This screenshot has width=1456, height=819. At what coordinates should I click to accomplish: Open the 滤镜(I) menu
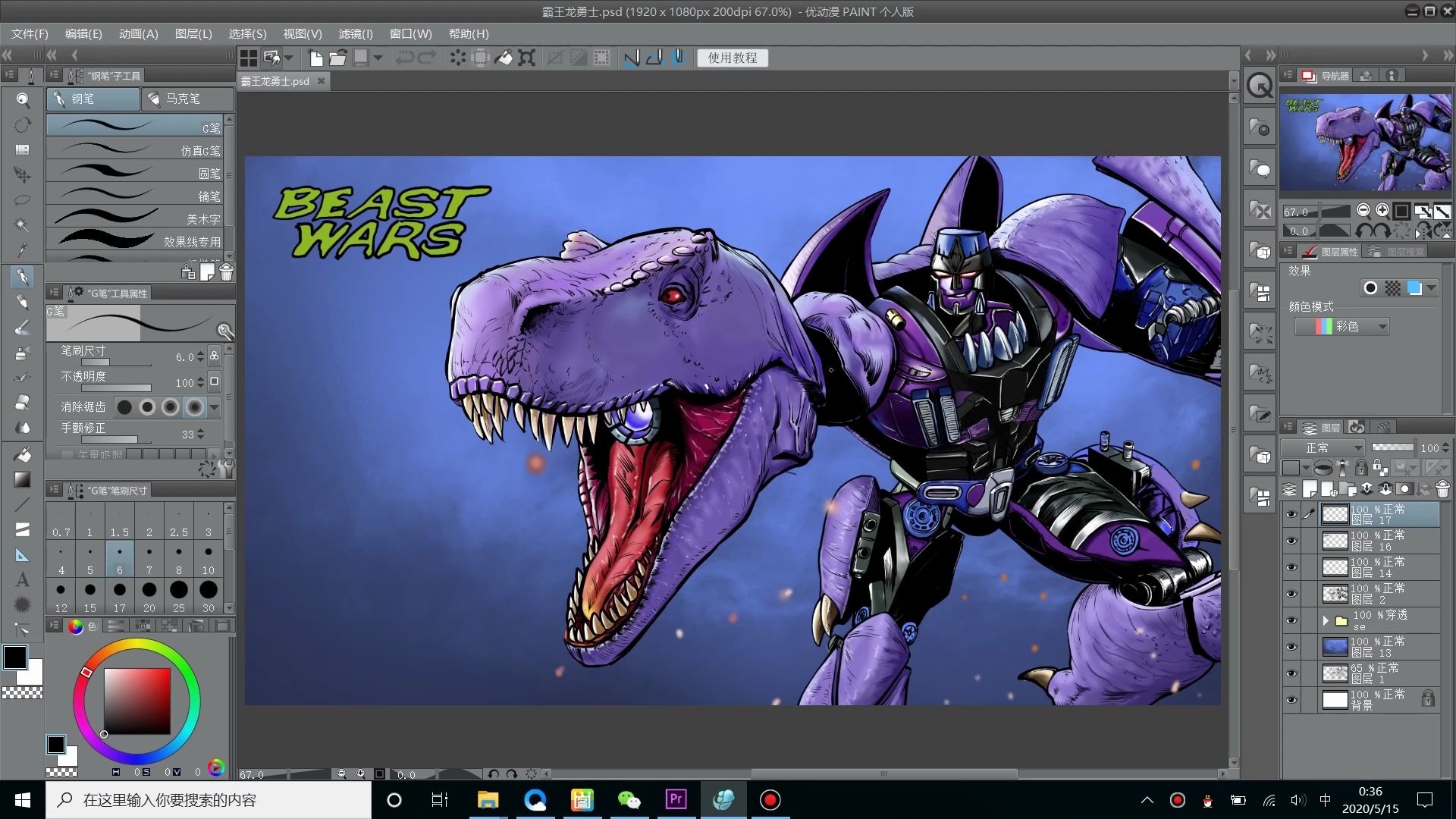pyautogui.click(x=356, y=34)
